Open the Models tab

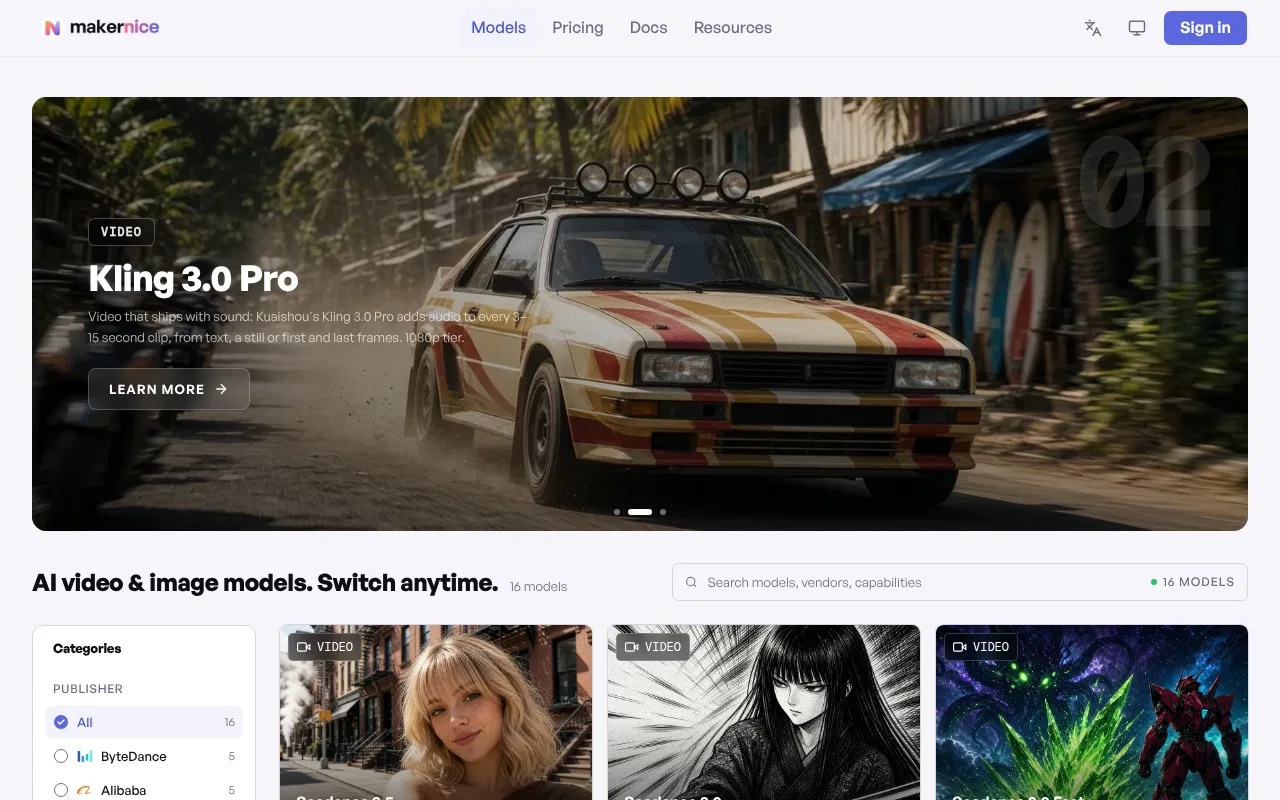point(498,28)
